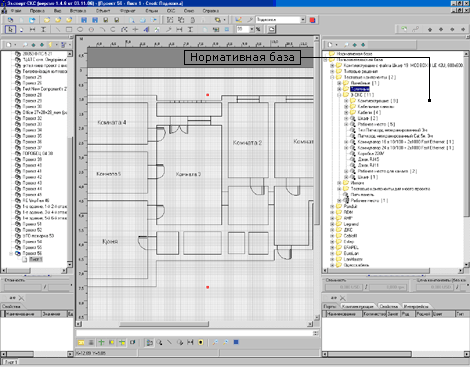This screenshot has height=367, width=470.
Task: Expand the Кабели [4] folder node
Action: click(346, 113)
